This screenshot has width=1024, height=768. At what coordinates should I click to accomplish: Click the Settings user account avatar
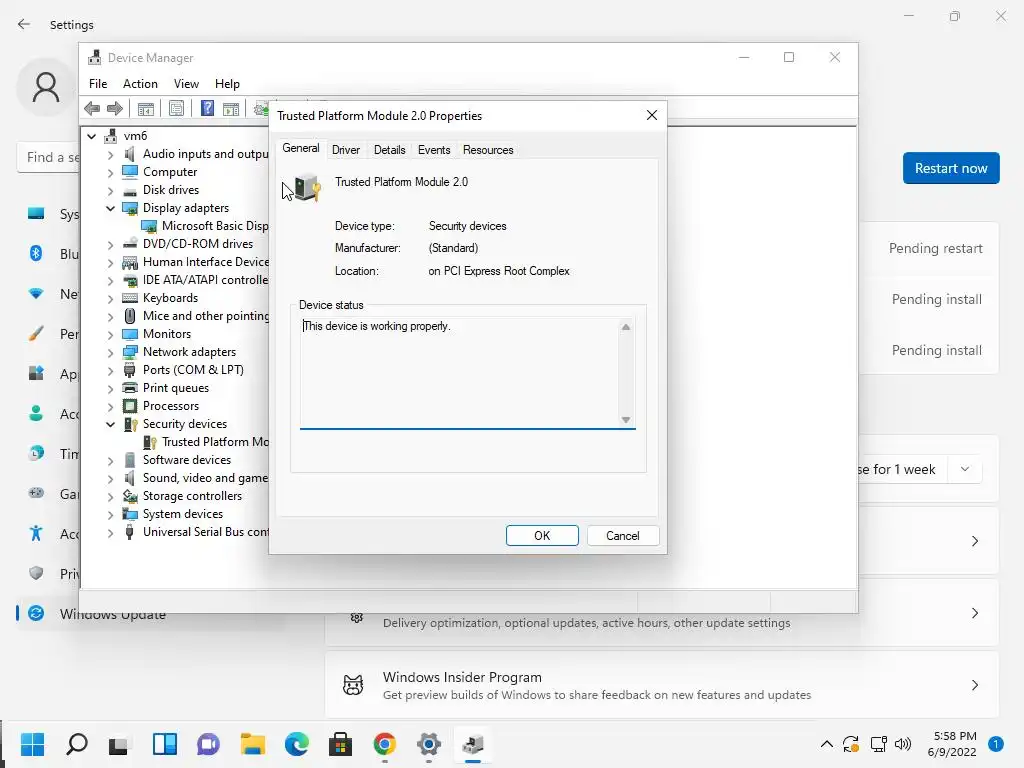click(46, 87)
